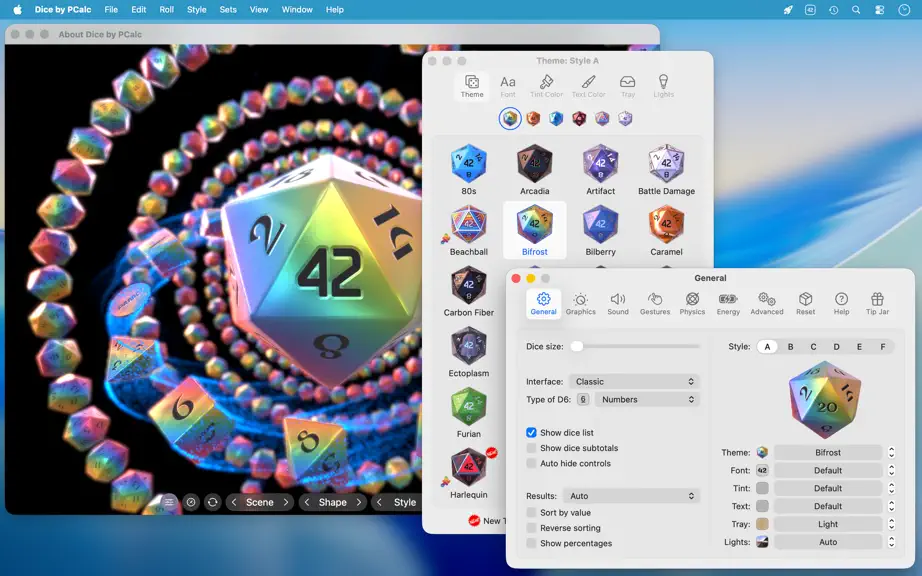The image size is (922, 576).
Task: Select the 80s dice theme
Action: click(469, 170)
